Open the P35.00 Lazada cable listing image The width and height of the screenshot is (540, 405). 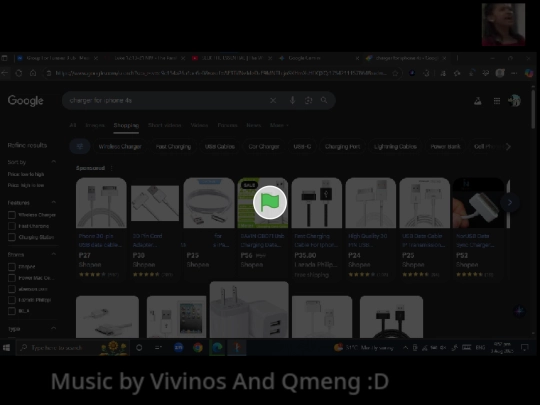pyautogui.click(x=317, y=203)
